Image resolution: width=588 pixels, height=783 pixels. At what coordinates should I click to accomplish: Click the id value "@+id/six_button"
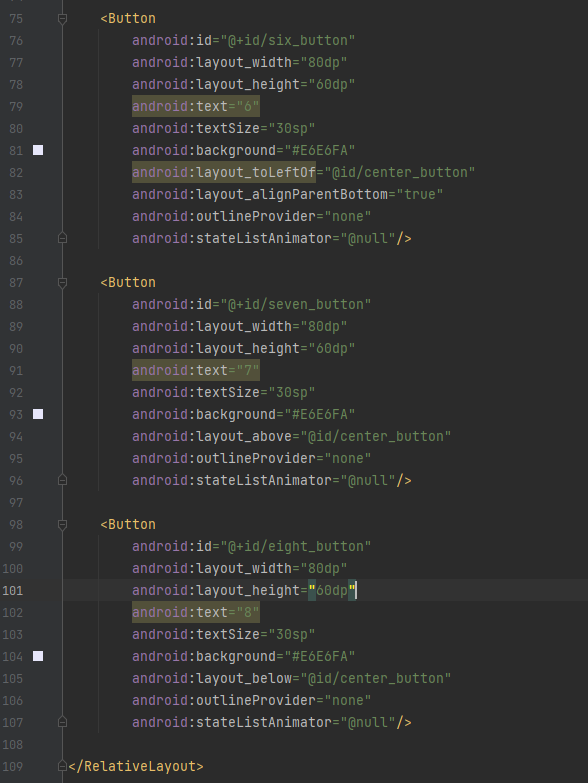coord(288,40)
